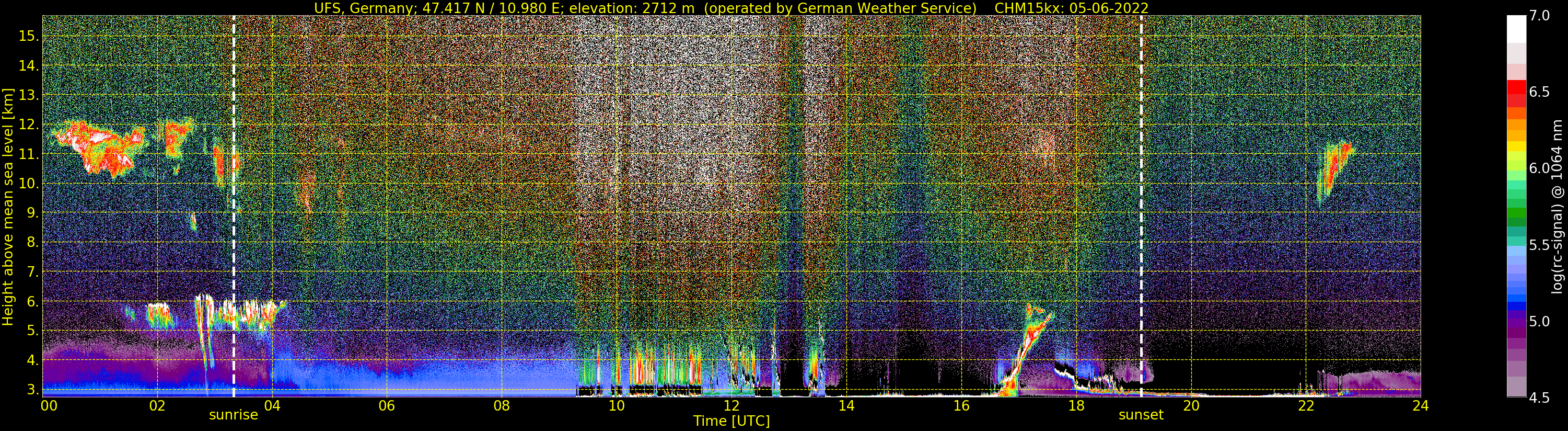Click height axis tick '12.'
The image size is (1568, 431).
coord(29,124)
